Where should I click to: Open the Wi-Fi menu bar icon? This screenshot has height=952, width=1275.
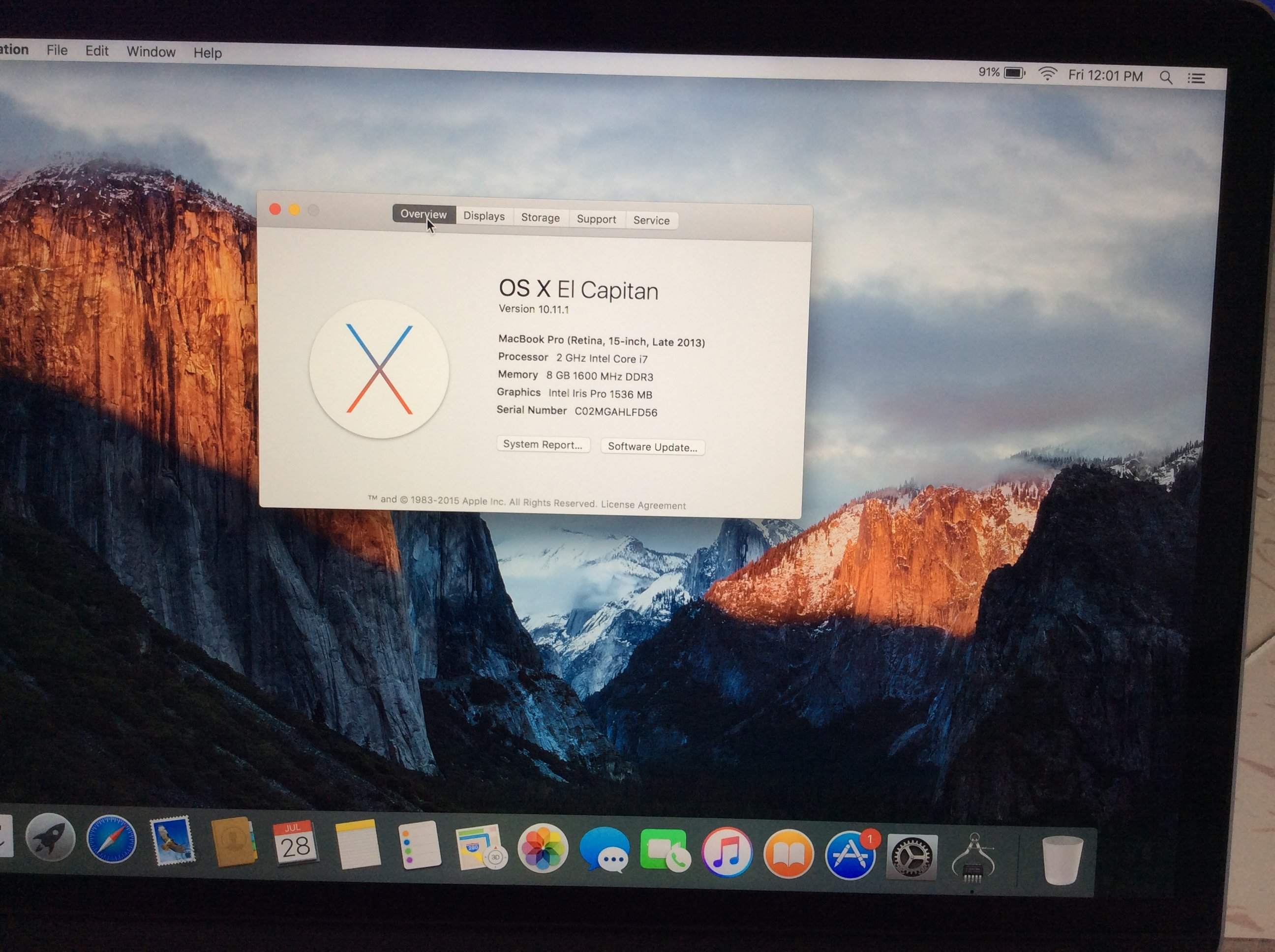pos(1047,74)
